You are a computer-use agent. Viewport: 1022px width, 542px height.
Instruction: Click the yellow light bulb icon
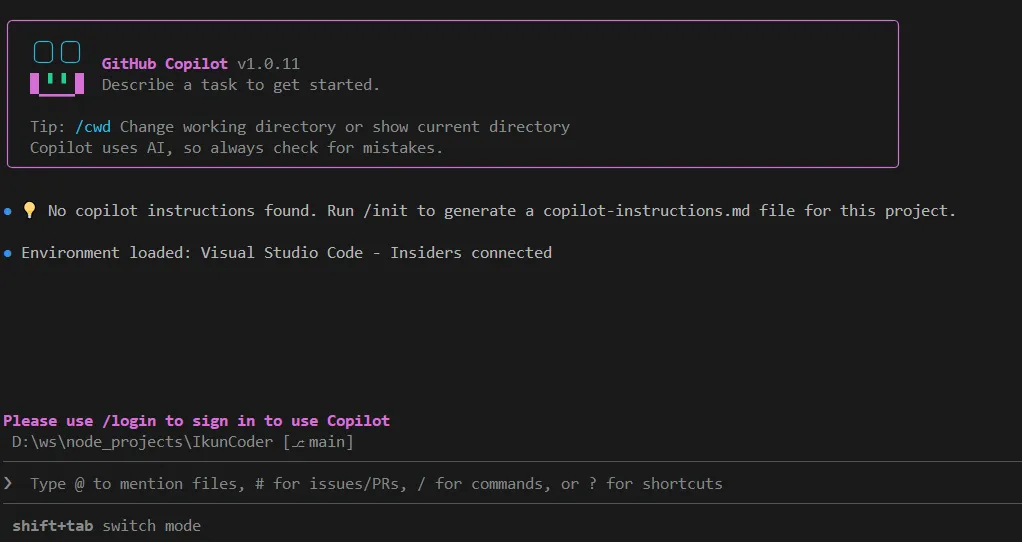[29, 210]
